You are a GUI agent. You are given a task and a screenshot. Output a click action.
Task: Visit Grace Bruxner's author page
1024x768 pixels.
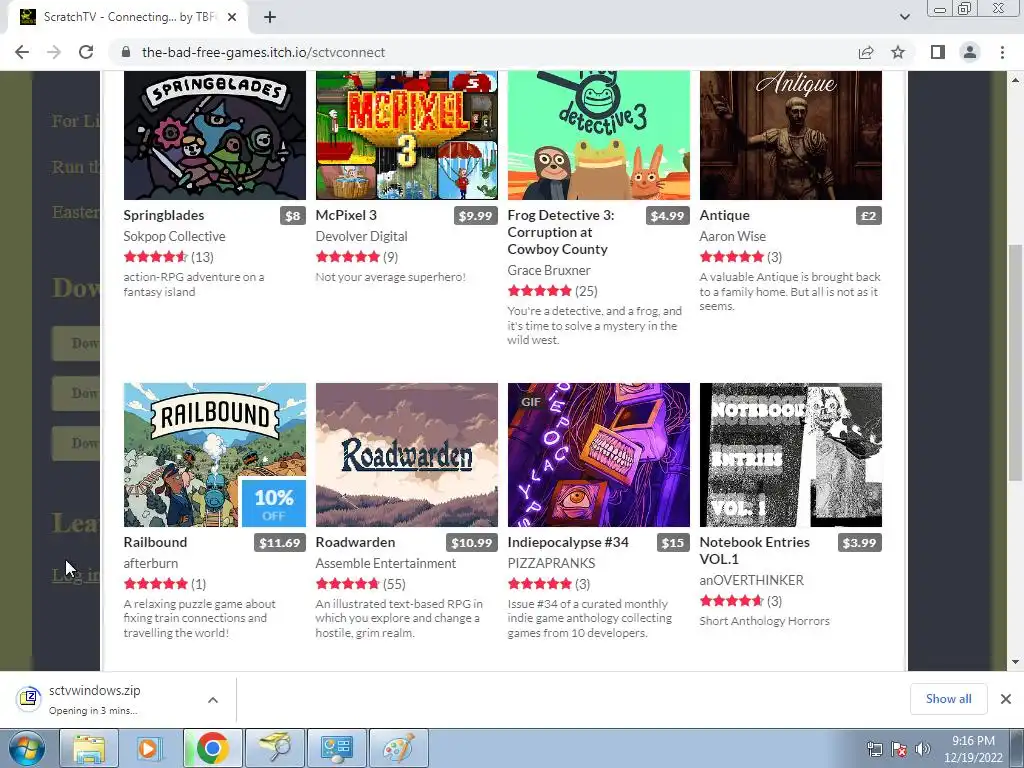[549, 270]
